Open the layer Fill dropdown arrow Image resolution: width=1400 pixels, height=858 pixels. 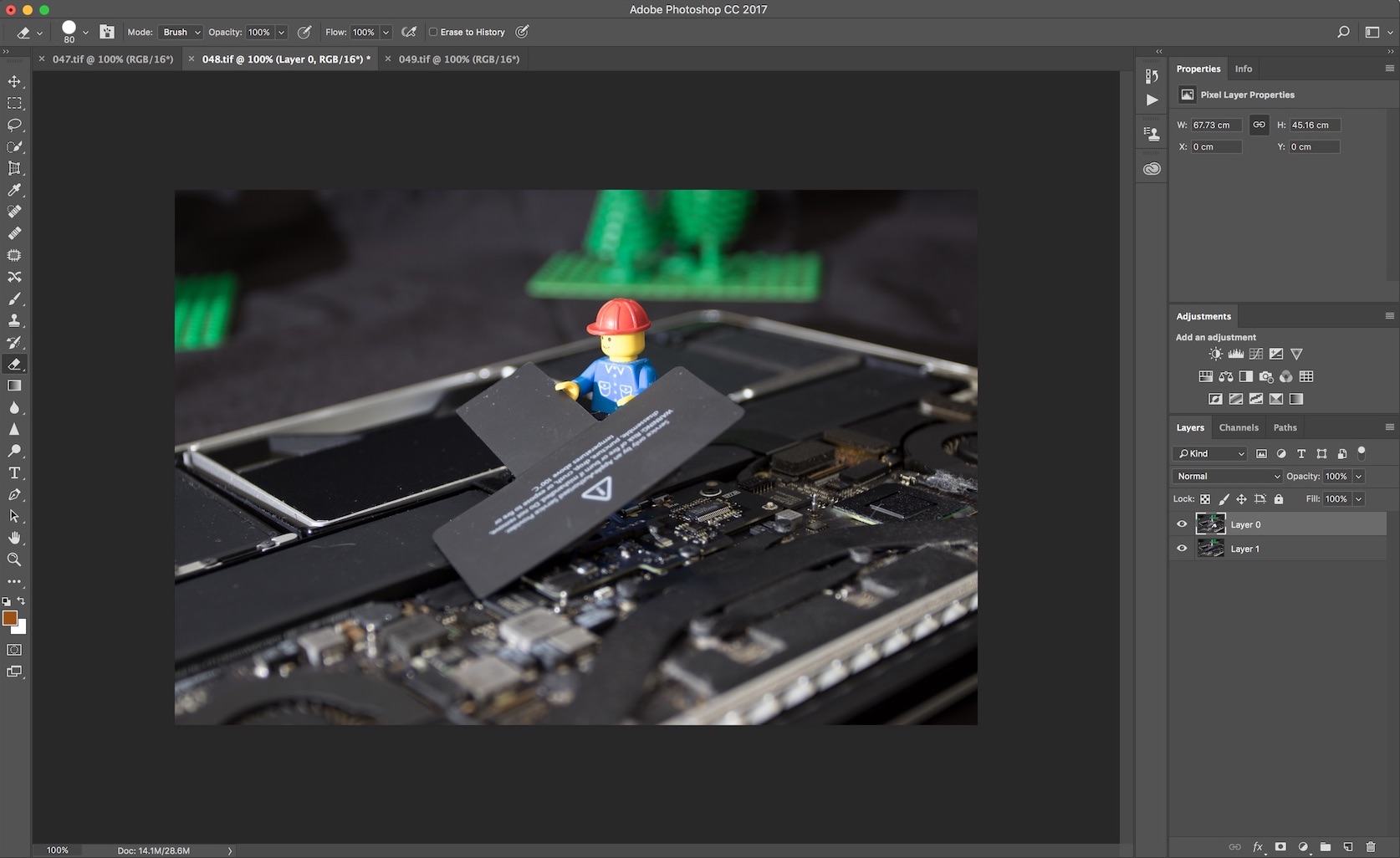(1358, 499)
